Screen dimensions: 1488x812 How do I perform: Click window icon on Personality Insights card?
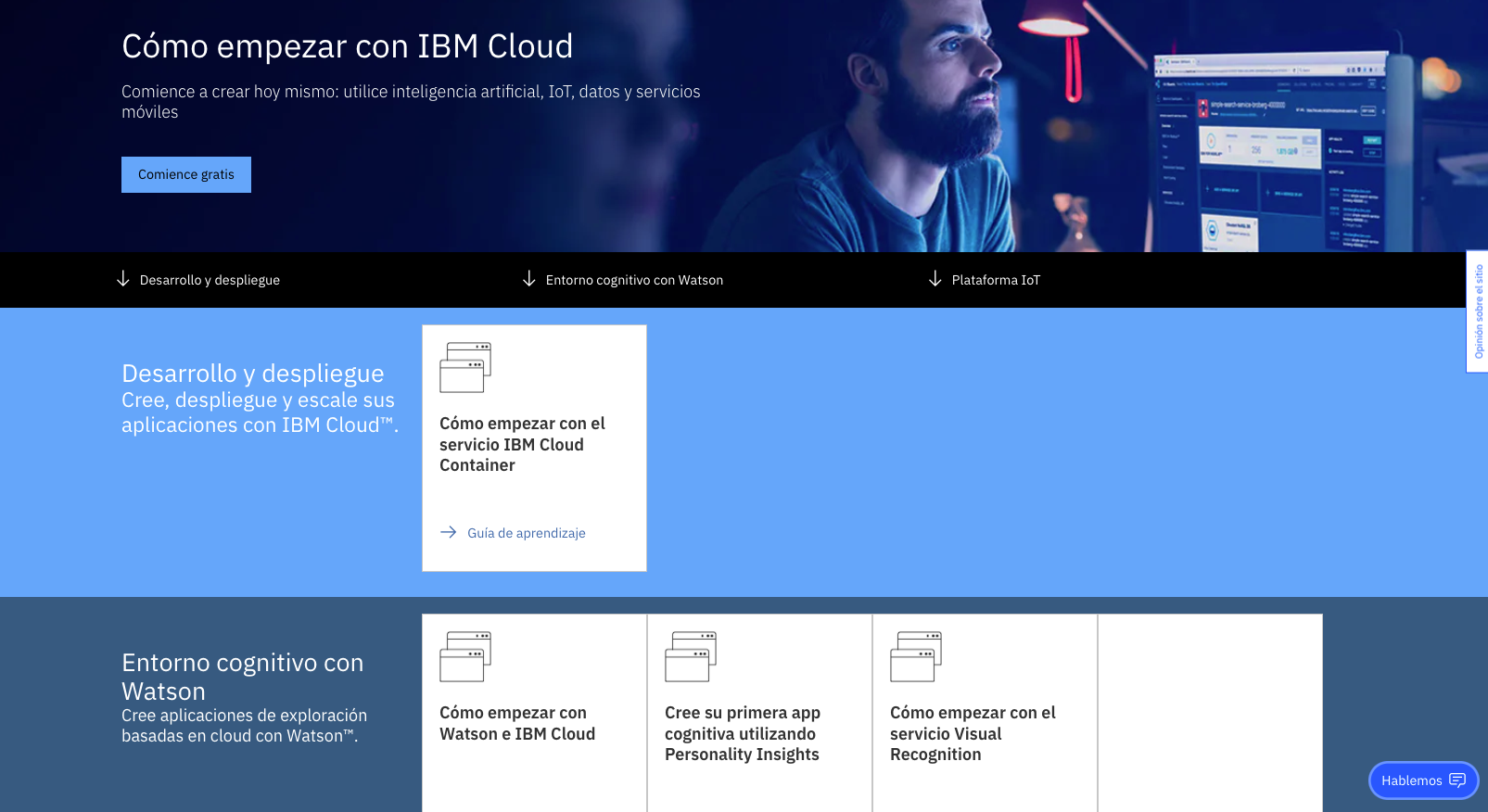pyautogui.click(x=691, y=656)
